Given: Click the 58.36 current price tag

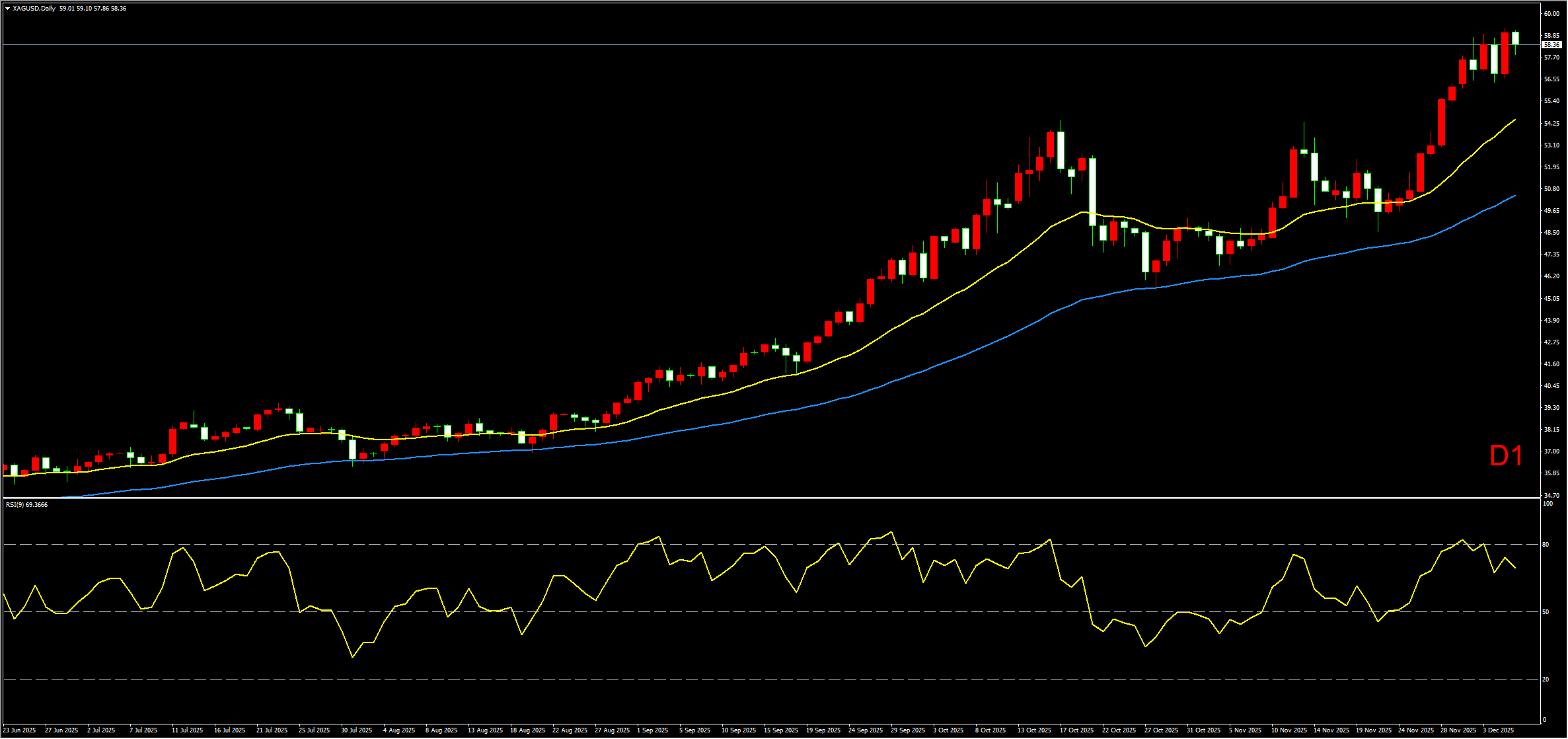Looking at the screenshot, I should [1551, 45].
